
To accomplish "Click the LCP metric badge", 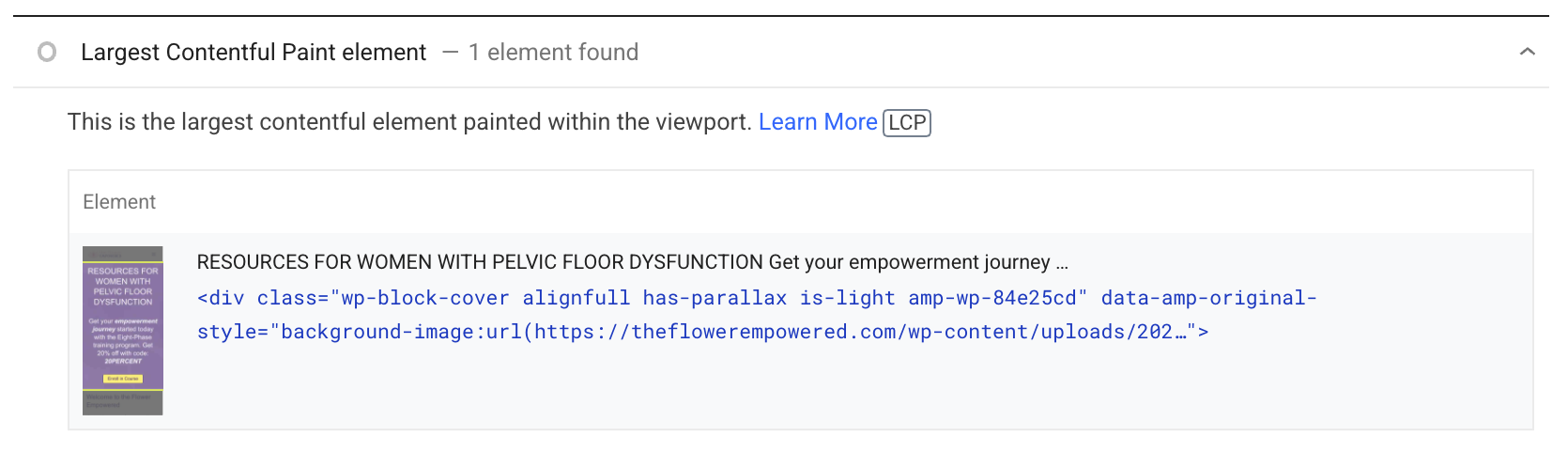I will pos(907,122).
